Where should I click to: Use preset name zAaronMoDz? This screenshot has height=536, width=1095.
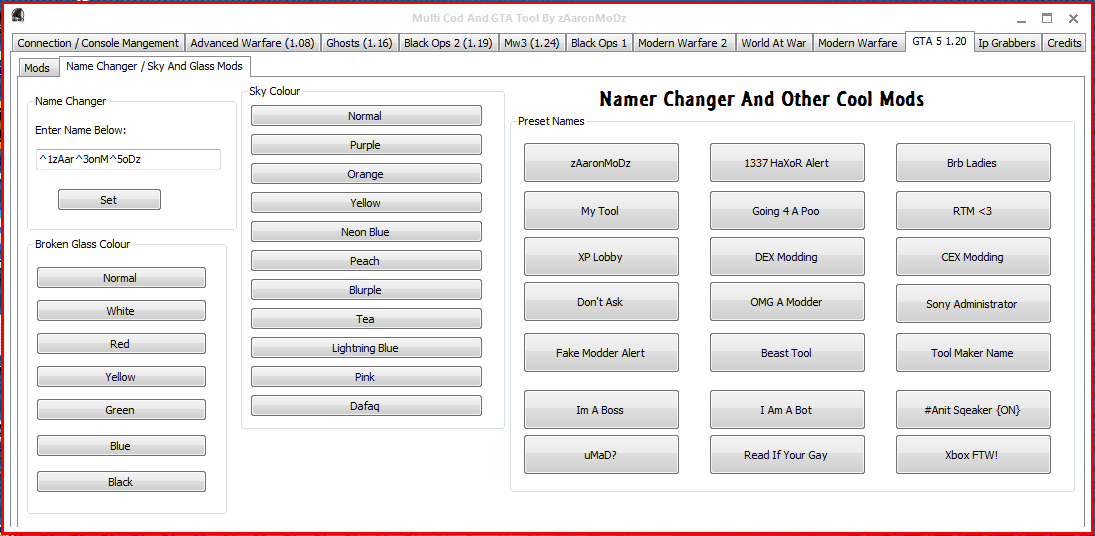601,163
